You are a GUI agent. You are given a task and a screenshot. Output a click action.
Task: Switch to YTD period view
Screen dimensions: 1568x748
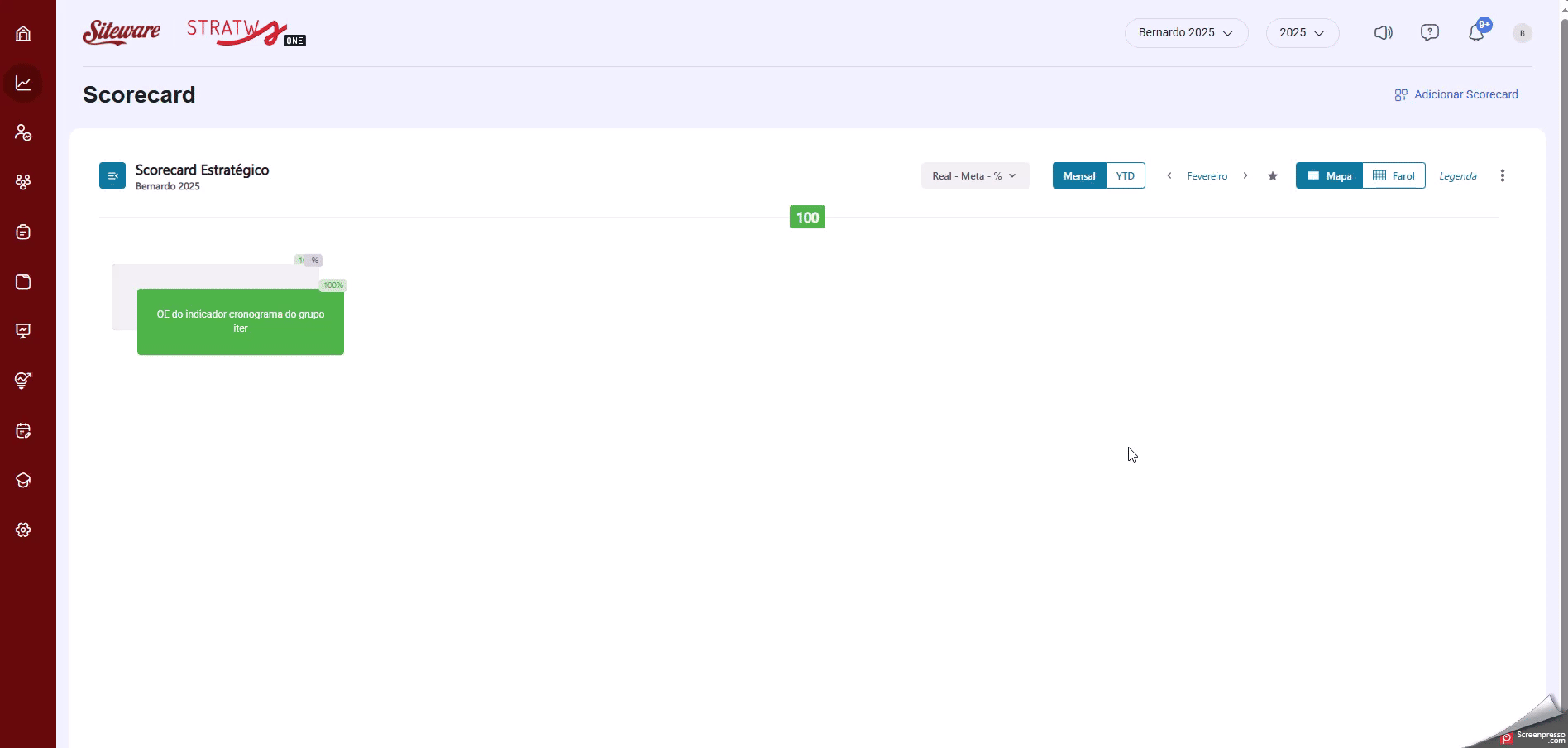[x=1126, y=176]
